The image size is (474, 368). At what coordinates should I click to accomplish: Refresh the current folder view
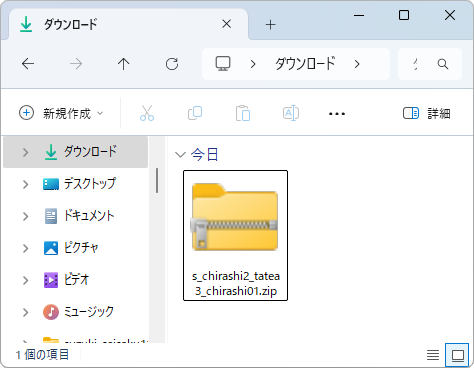pyautogui.click(x=172, y=64)
